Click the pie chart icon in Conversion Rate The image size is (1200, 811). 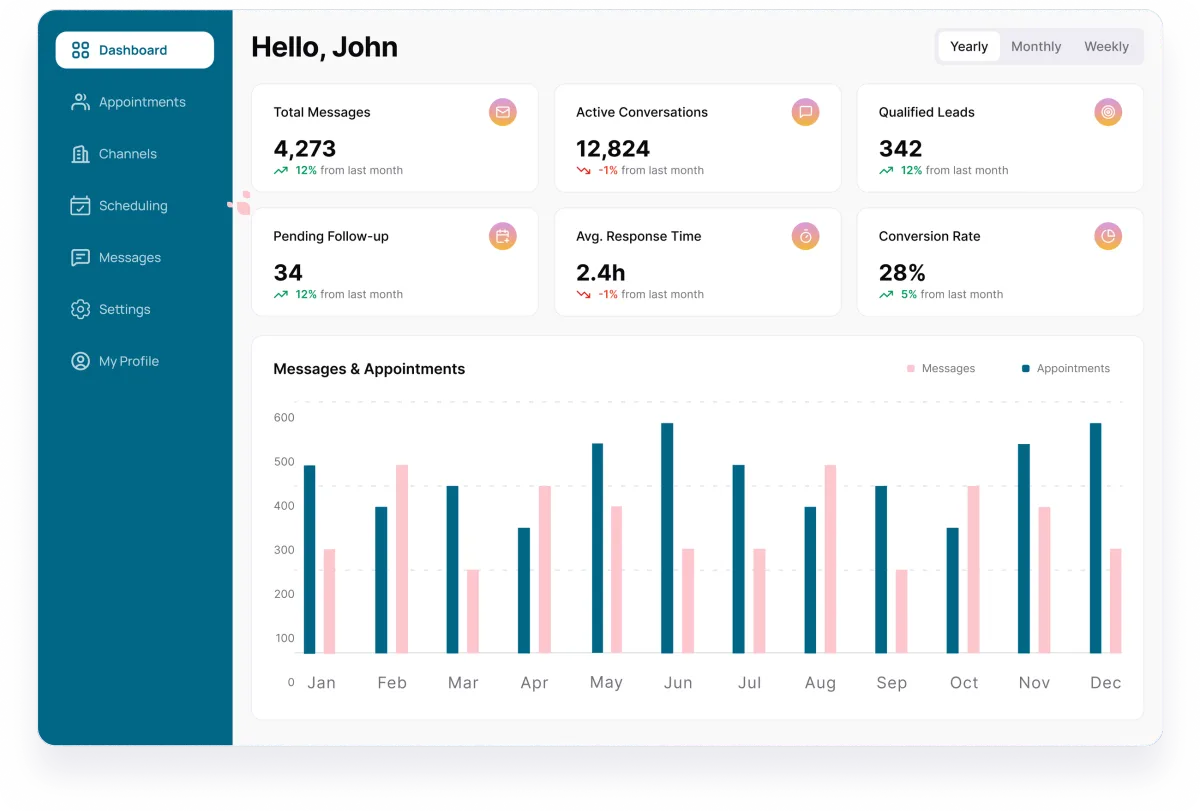click(x=1108, y=236)
